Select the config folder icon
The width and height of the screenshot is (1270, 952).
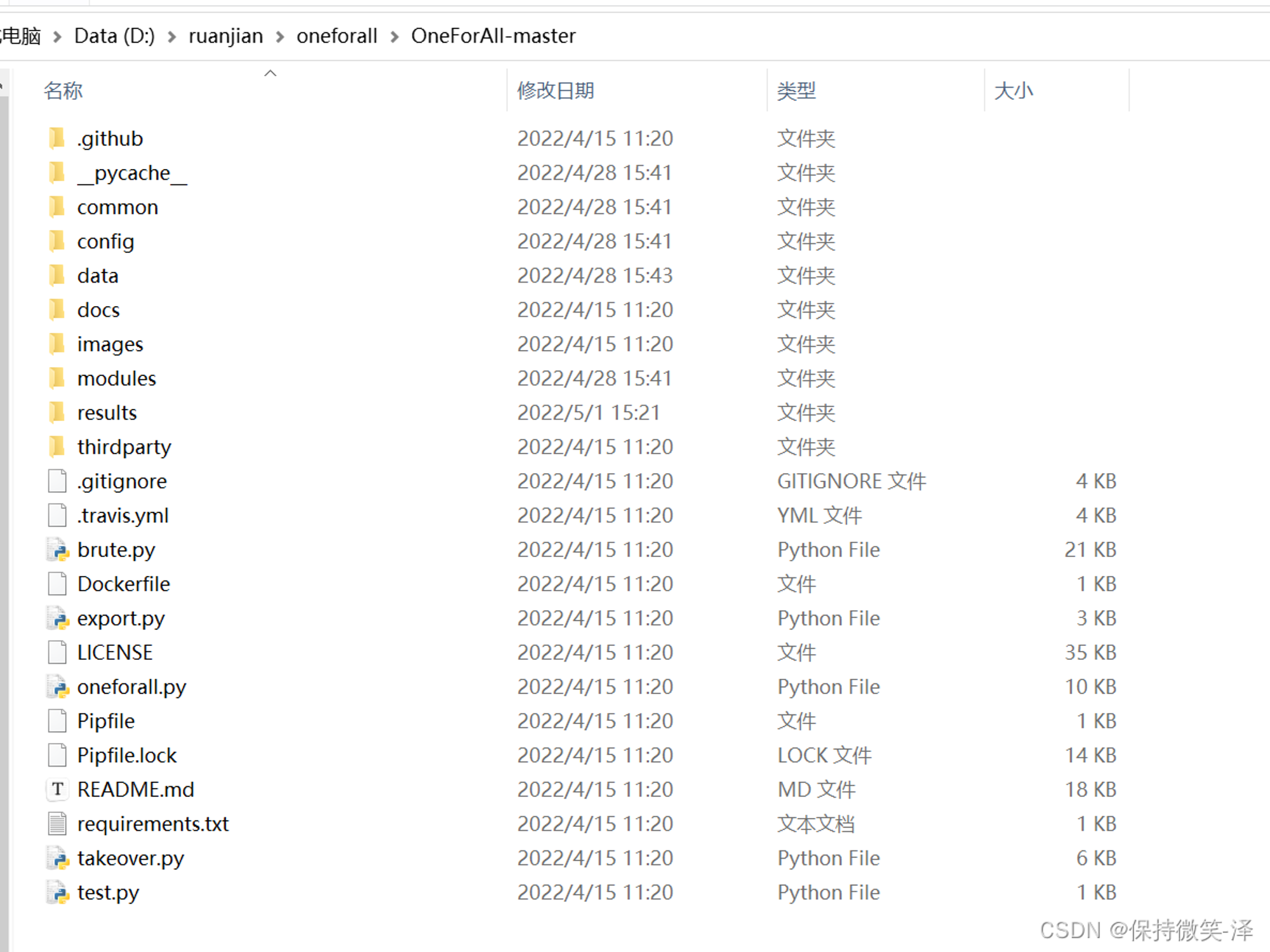point(57,241)
